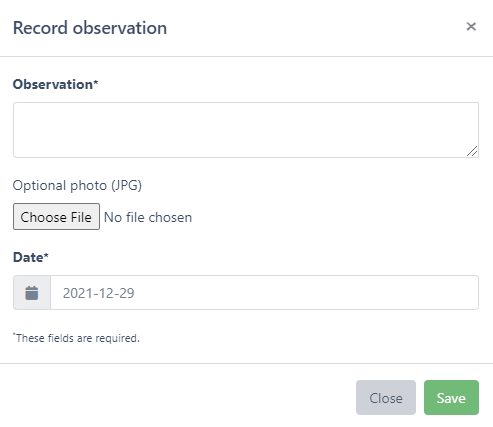This screenshot has height=427, width=493.
Task: Click the day 29 in the date field
Action: tap(127, 293)
